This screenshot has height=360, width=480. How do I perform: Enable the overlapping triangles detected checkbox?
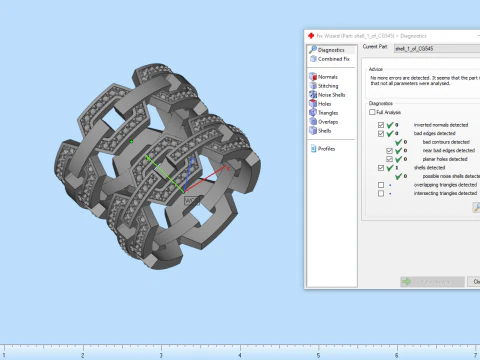[381, 185]
